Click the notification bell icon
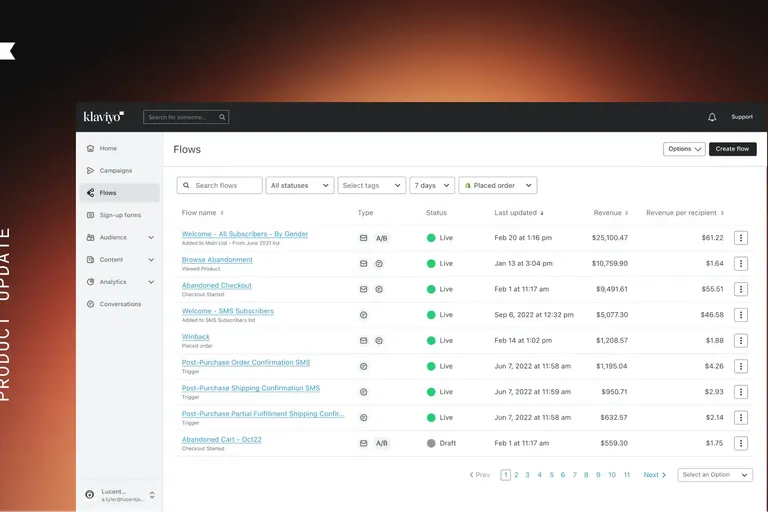 click(x=712, y=117)
